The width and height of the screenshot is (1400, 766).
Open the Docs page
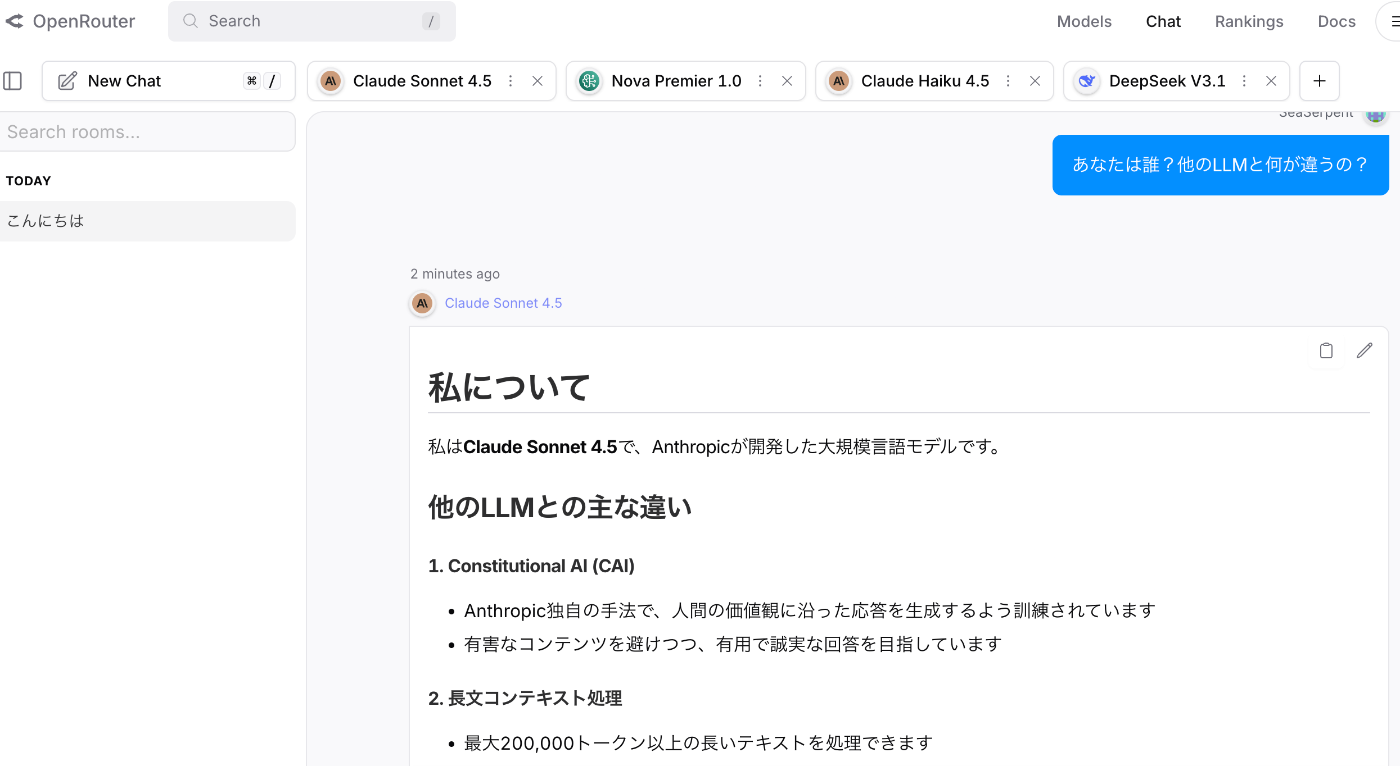click(x=1336, y=21)
